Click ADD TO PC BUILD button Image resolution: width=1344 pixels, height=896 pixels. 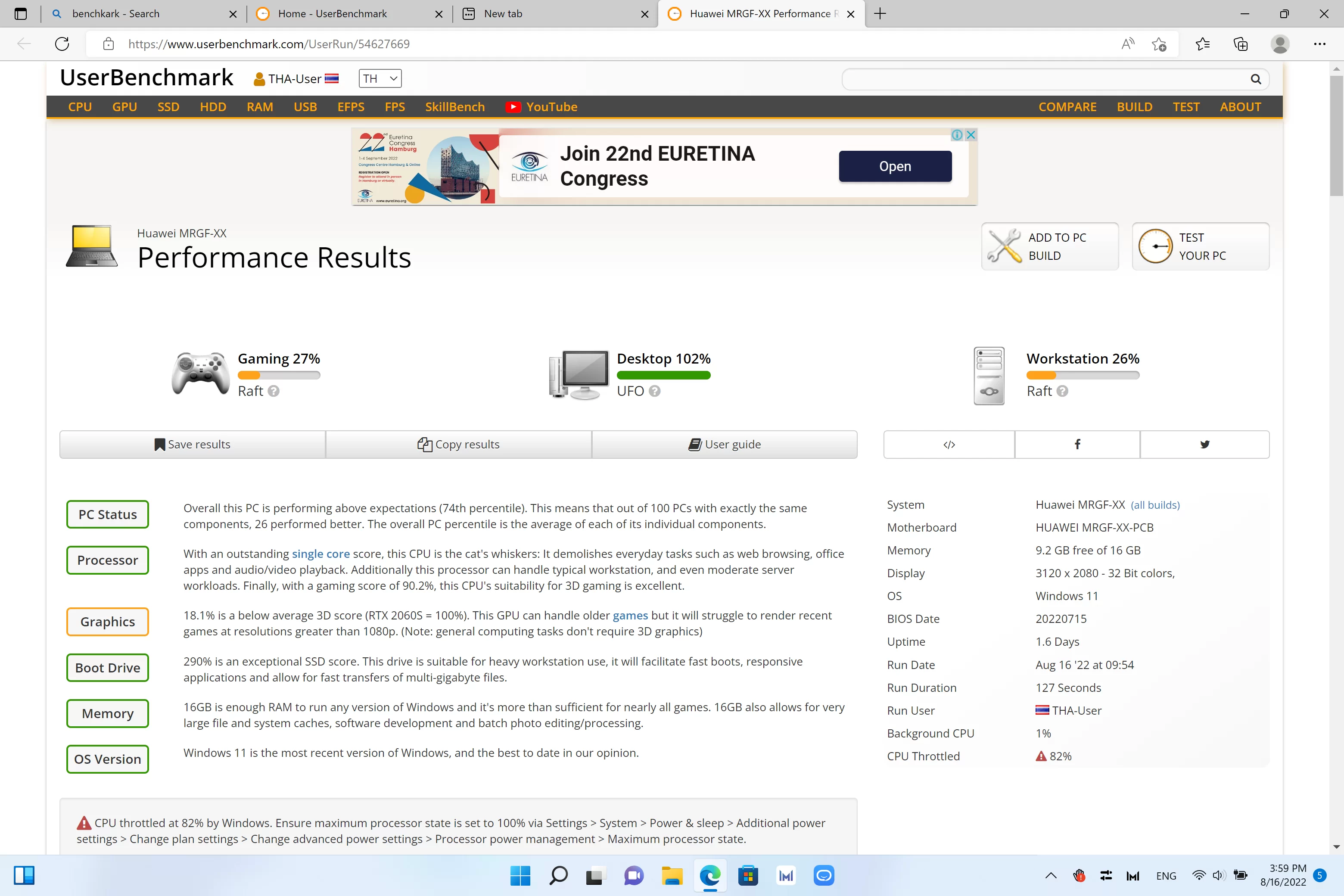coord(1050,246)
